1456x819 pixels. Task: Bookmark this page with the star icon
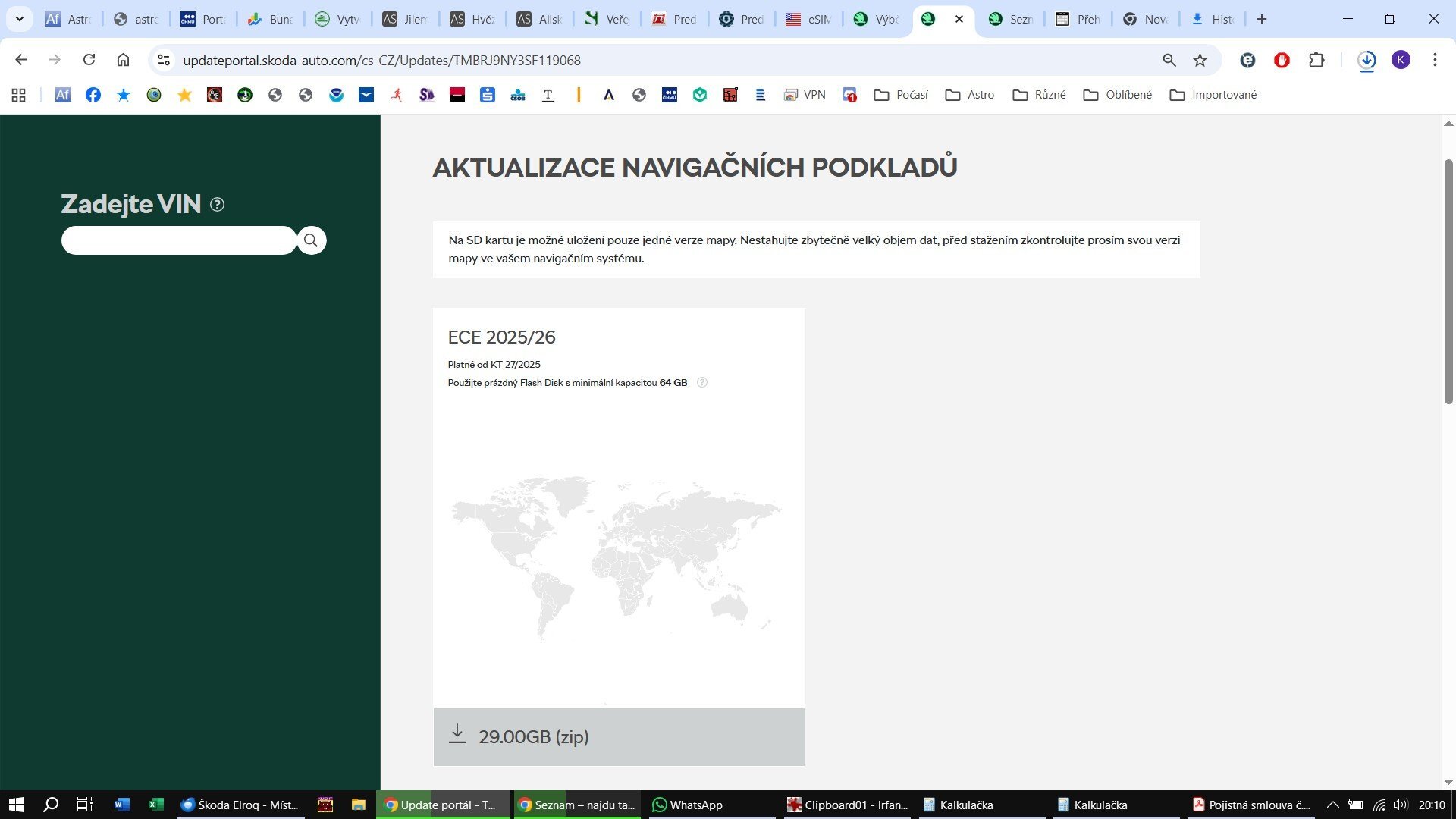pyautogui.click(x=1200, y=60)
